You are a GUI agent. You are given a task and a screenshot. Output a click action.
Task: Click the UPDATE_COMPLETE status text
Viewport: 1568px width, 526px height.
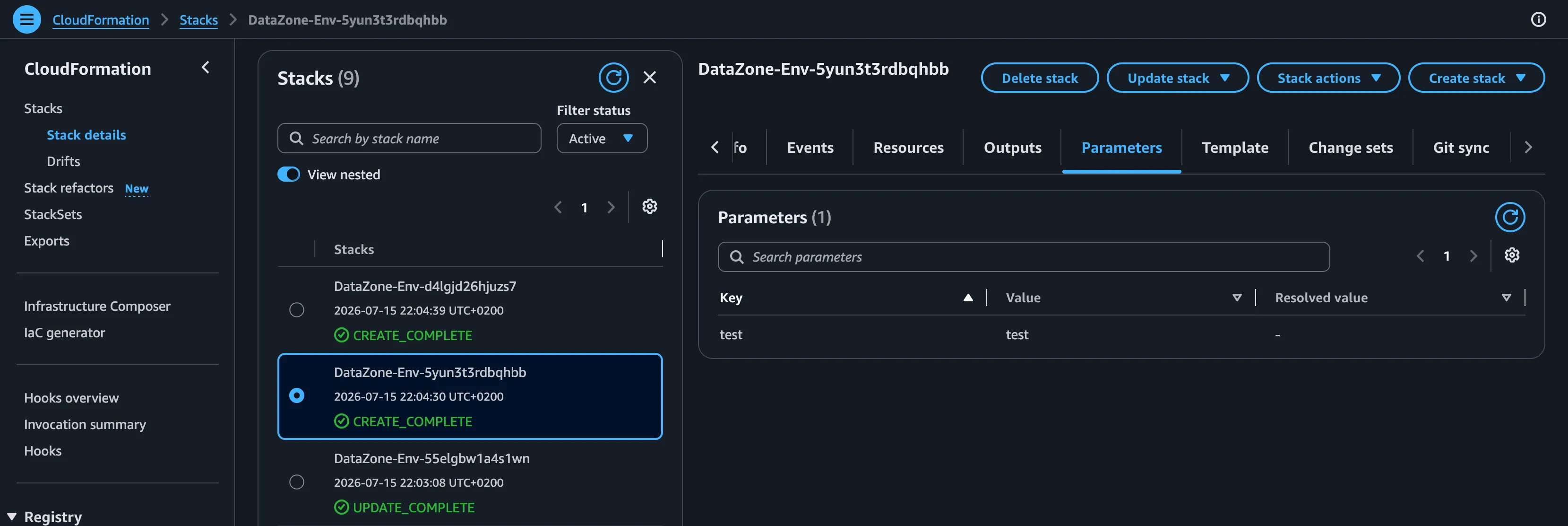tap(414, 508)
